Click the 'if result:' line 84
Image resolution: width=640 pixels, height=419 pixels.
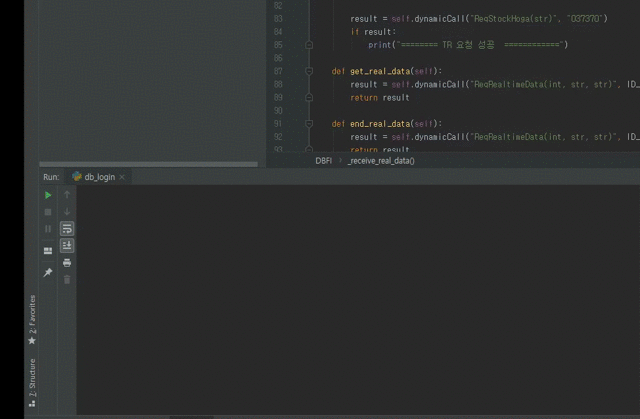(x=373, y=32)
